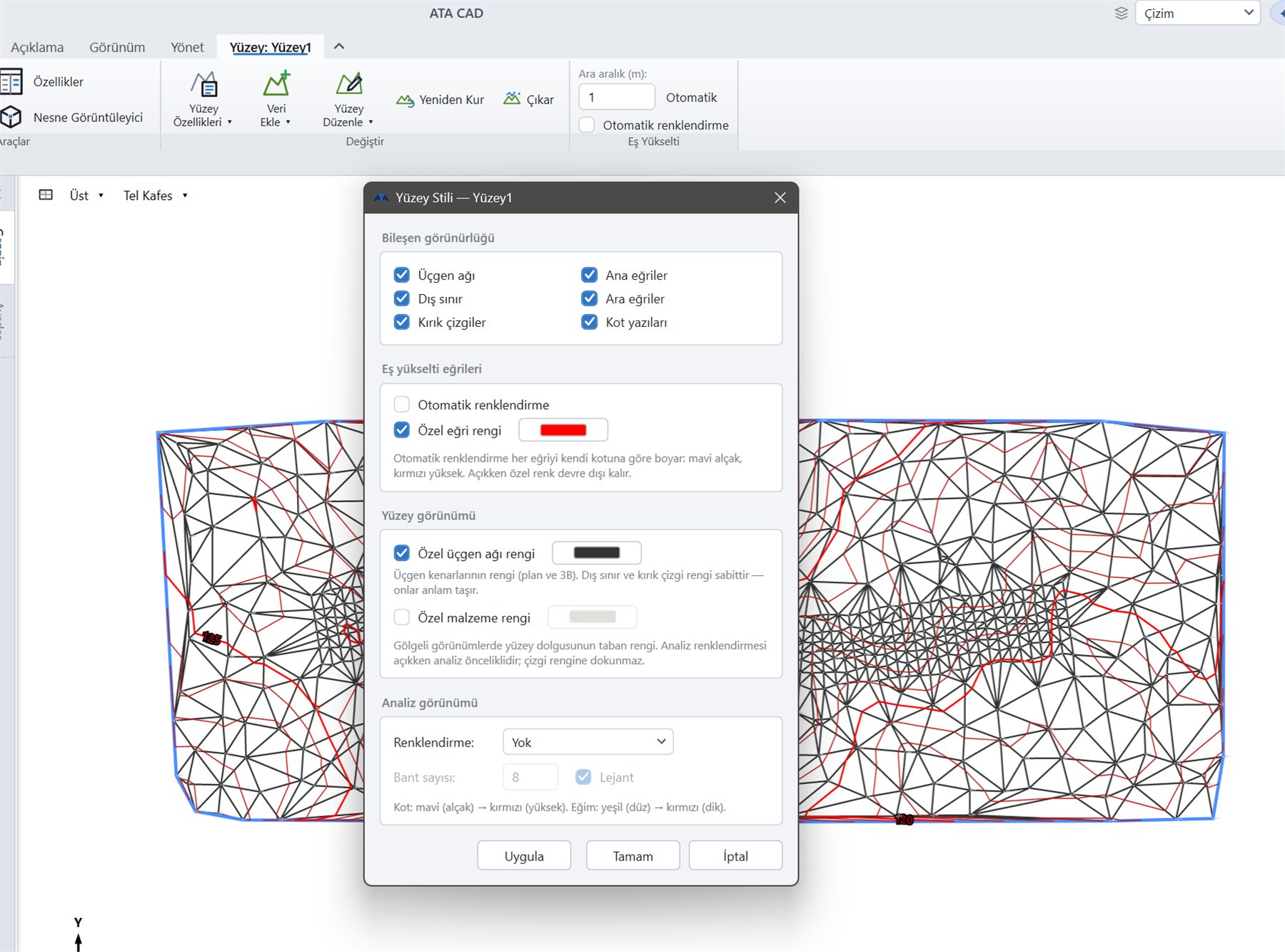Click the Veri Ekle icon
The height and width of the screenshot is (952, 1285).
click(276, 83)
